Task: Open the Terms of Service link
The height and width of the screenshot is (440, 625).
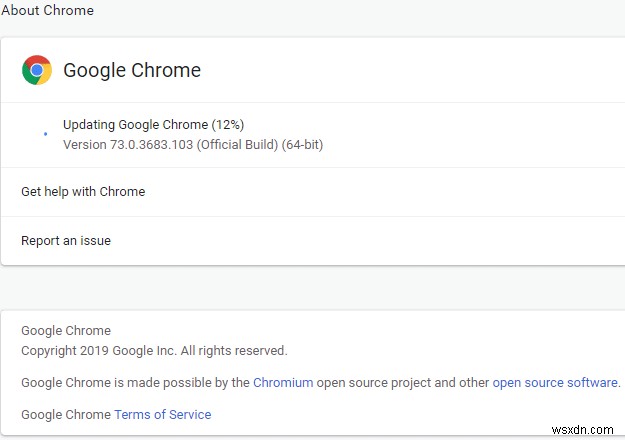Action: tap(162, 414)
